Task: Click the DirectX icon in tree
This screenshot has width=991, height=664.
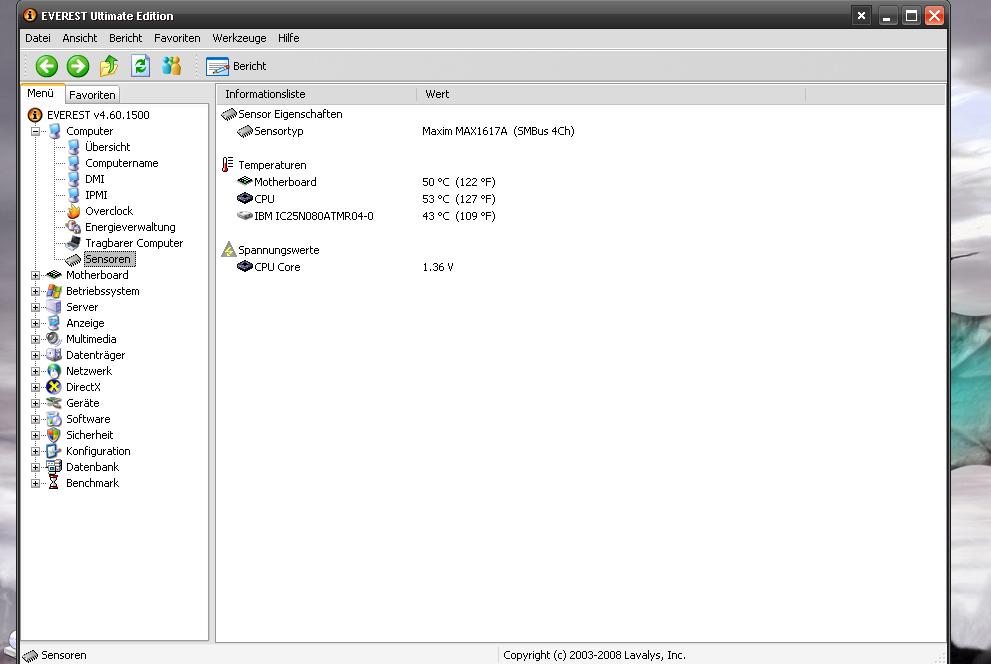Action: [54, 387]
